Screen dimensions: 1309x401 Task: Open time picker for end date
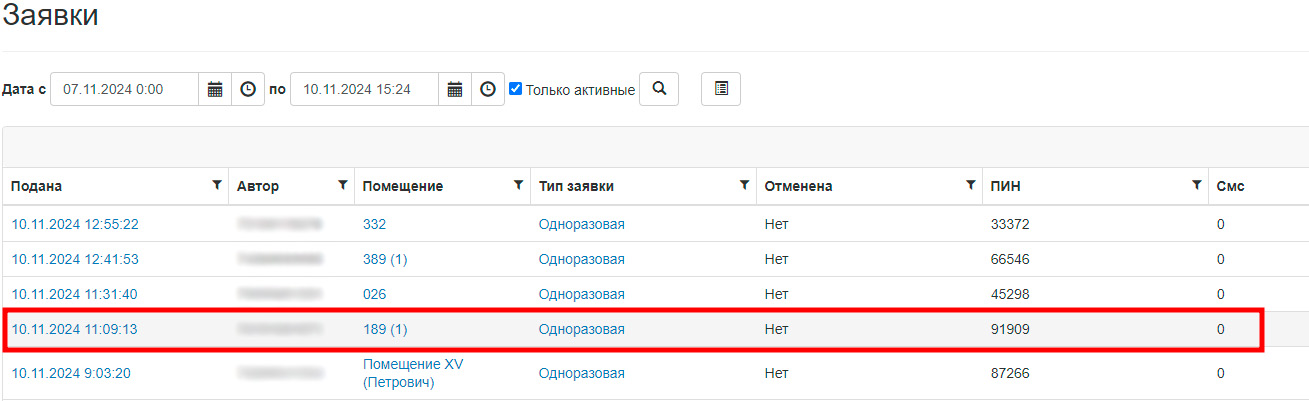pyautogui.click(x=487, y=89)
